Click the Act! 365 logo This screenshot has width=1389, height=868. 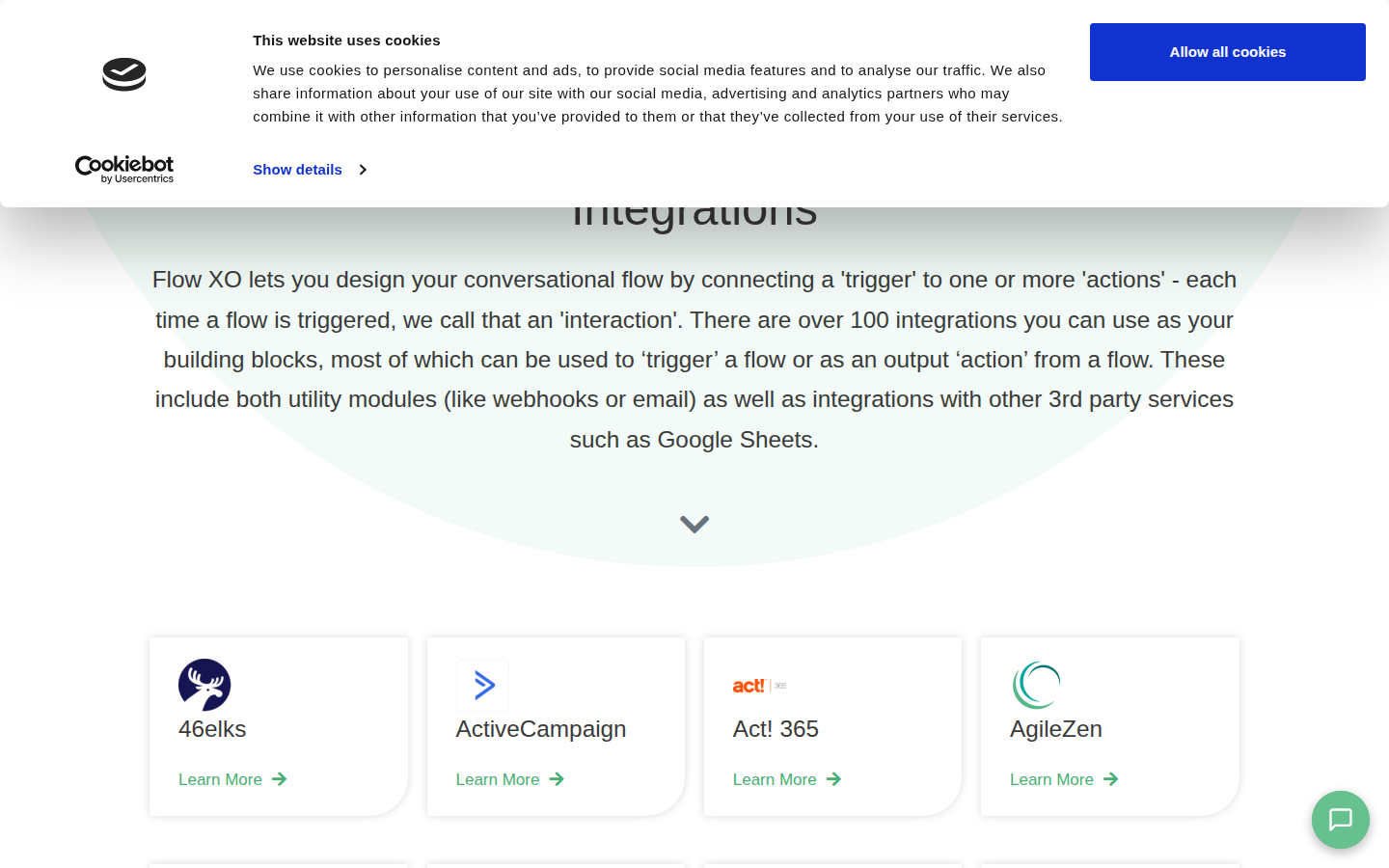coord(759,686)
